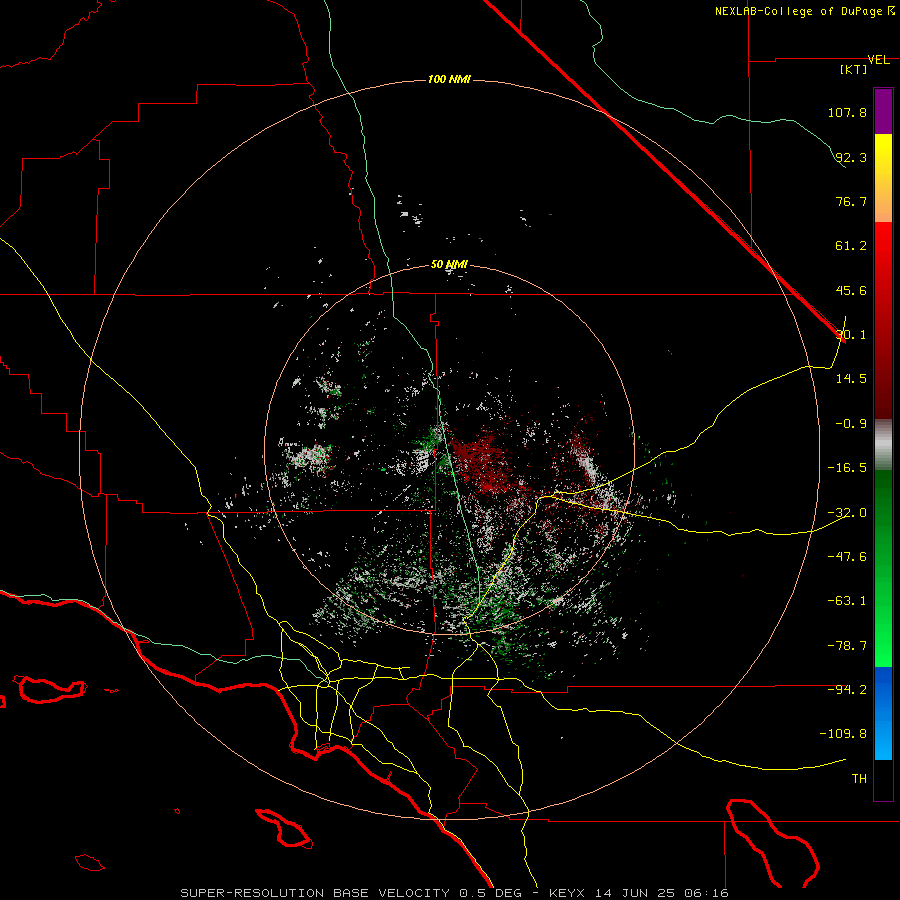900x900 pixels.
Task: Select the 45.6 legend value
Action: pyautogui.click(x=851, y=290)
